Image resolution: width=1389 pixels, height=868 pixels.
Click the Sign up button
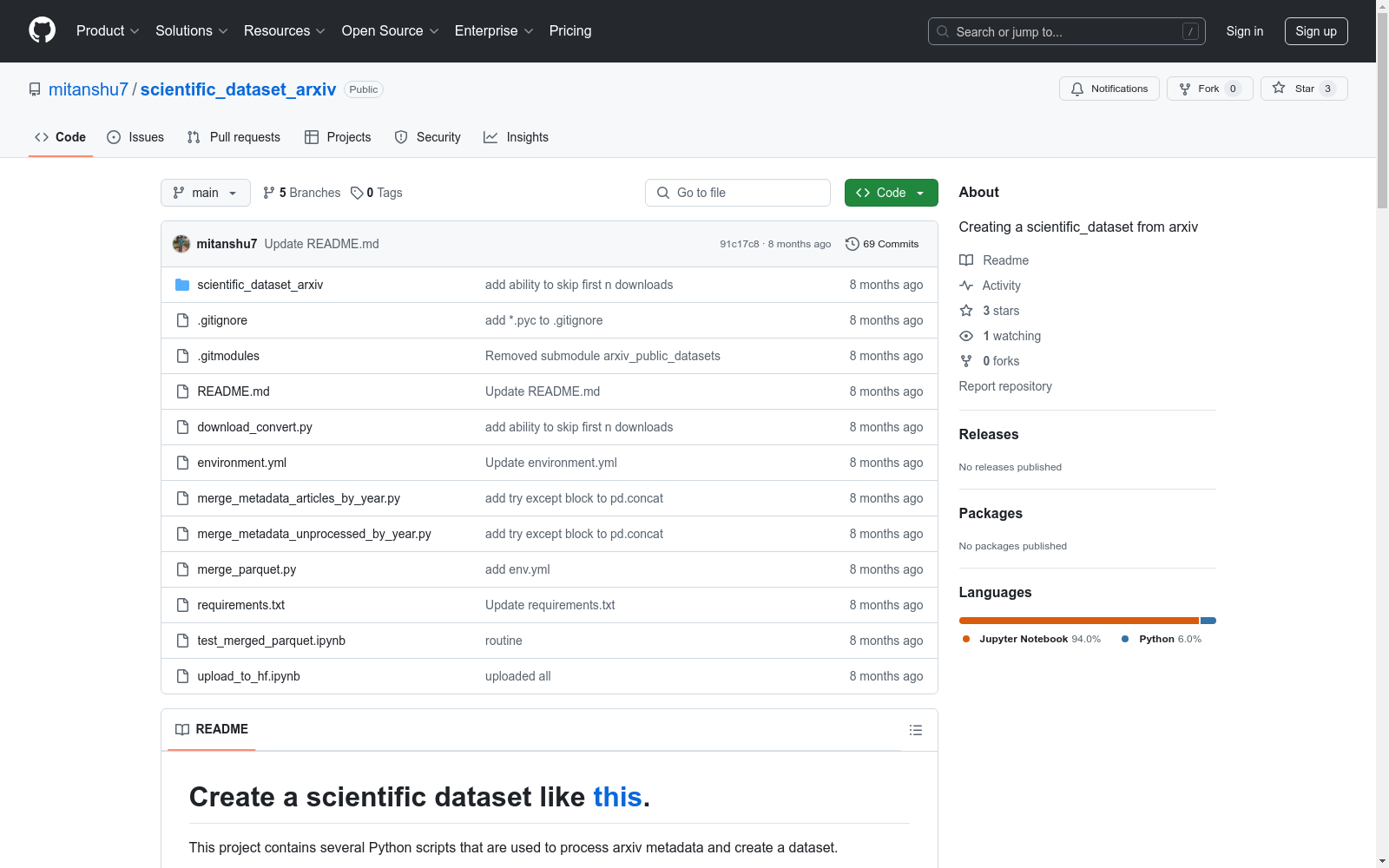[1316, 31]
